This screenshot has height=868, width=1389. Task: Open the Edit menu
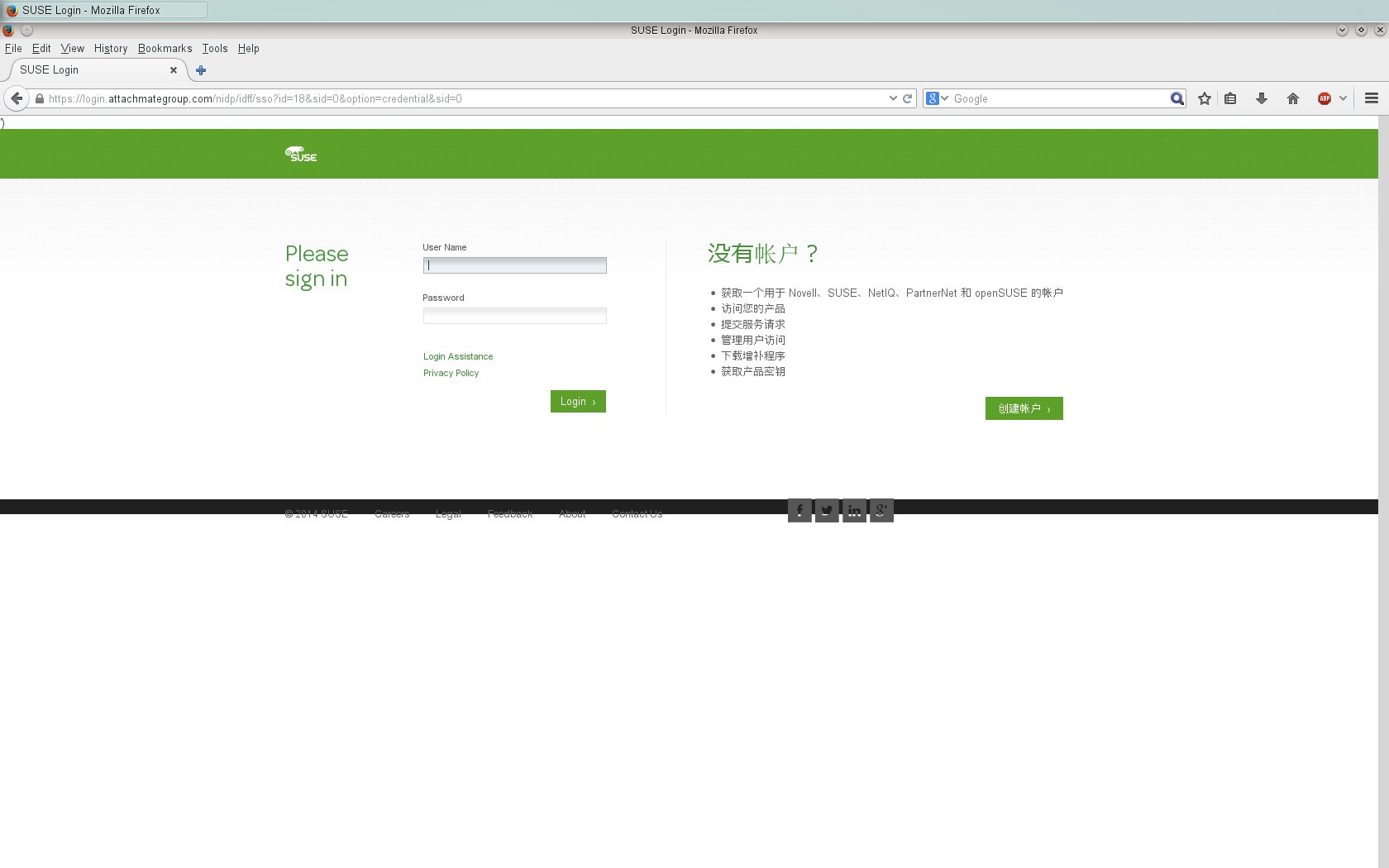pos(41,49)
